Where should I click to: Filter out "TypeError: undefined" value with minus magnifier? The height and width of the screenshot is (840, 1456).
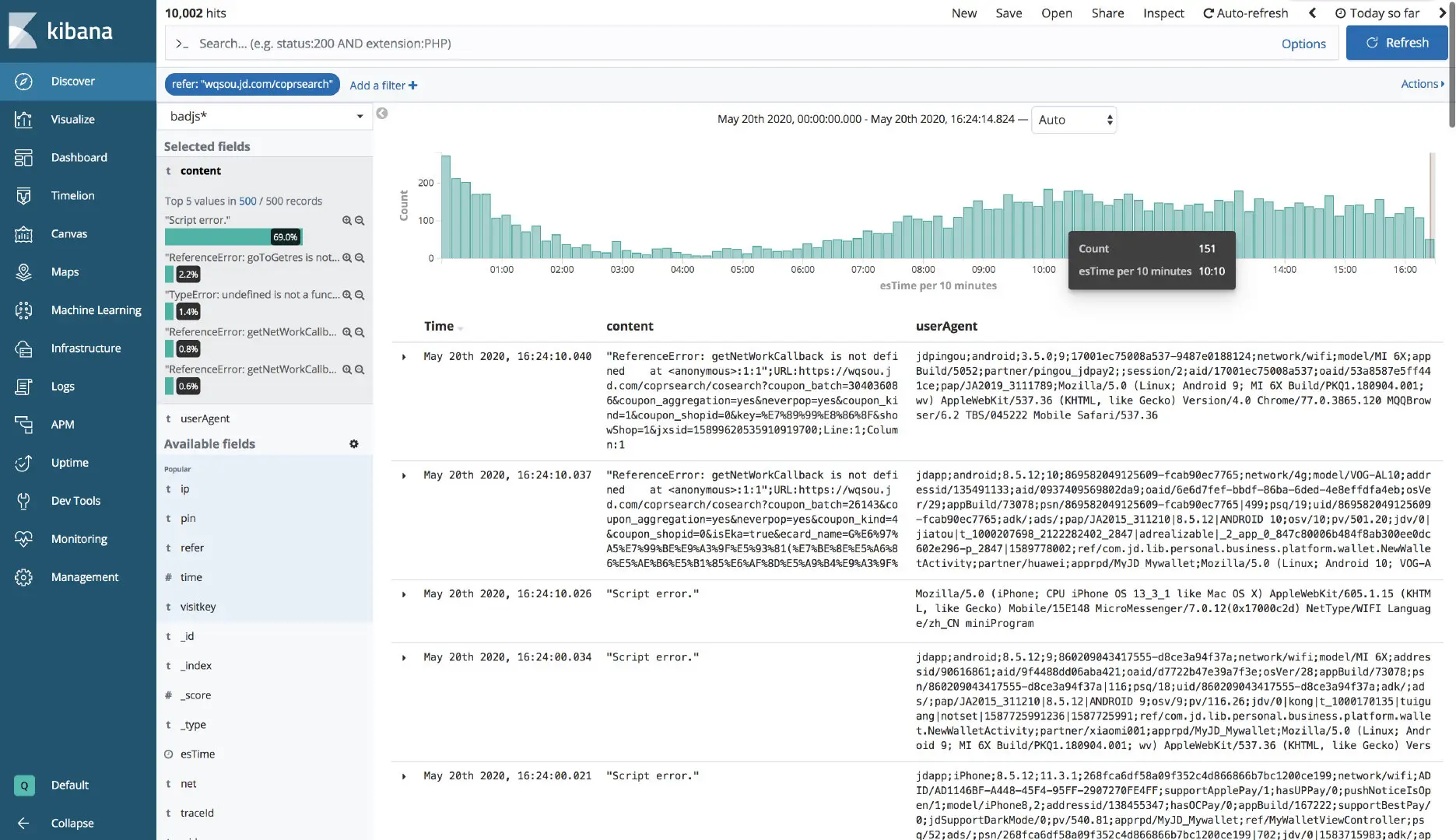[x=360, y=296]
